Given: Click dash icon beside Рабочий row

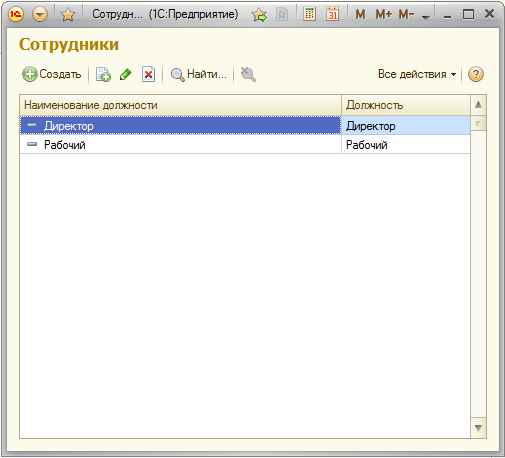Looking at the screenshot, I should pos(32,144).
